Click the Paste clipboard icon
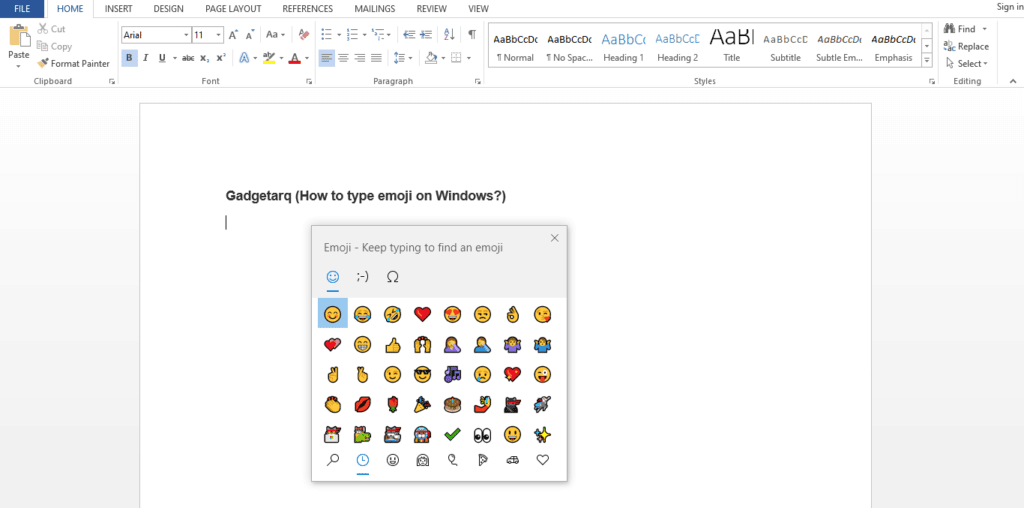 pos(19,37)
